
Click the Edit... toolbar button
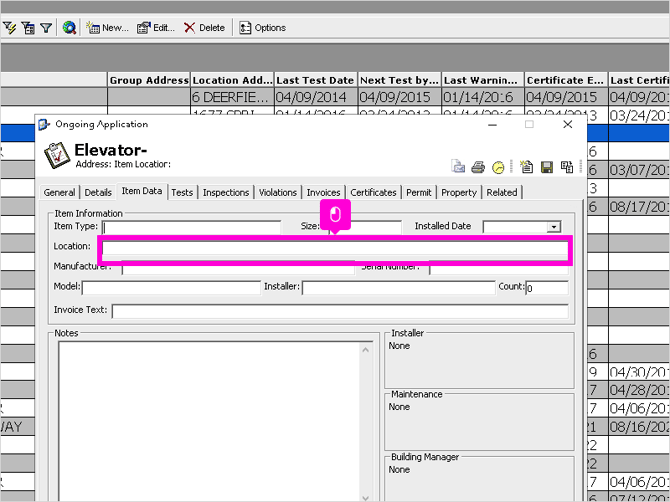coord(156,28)
